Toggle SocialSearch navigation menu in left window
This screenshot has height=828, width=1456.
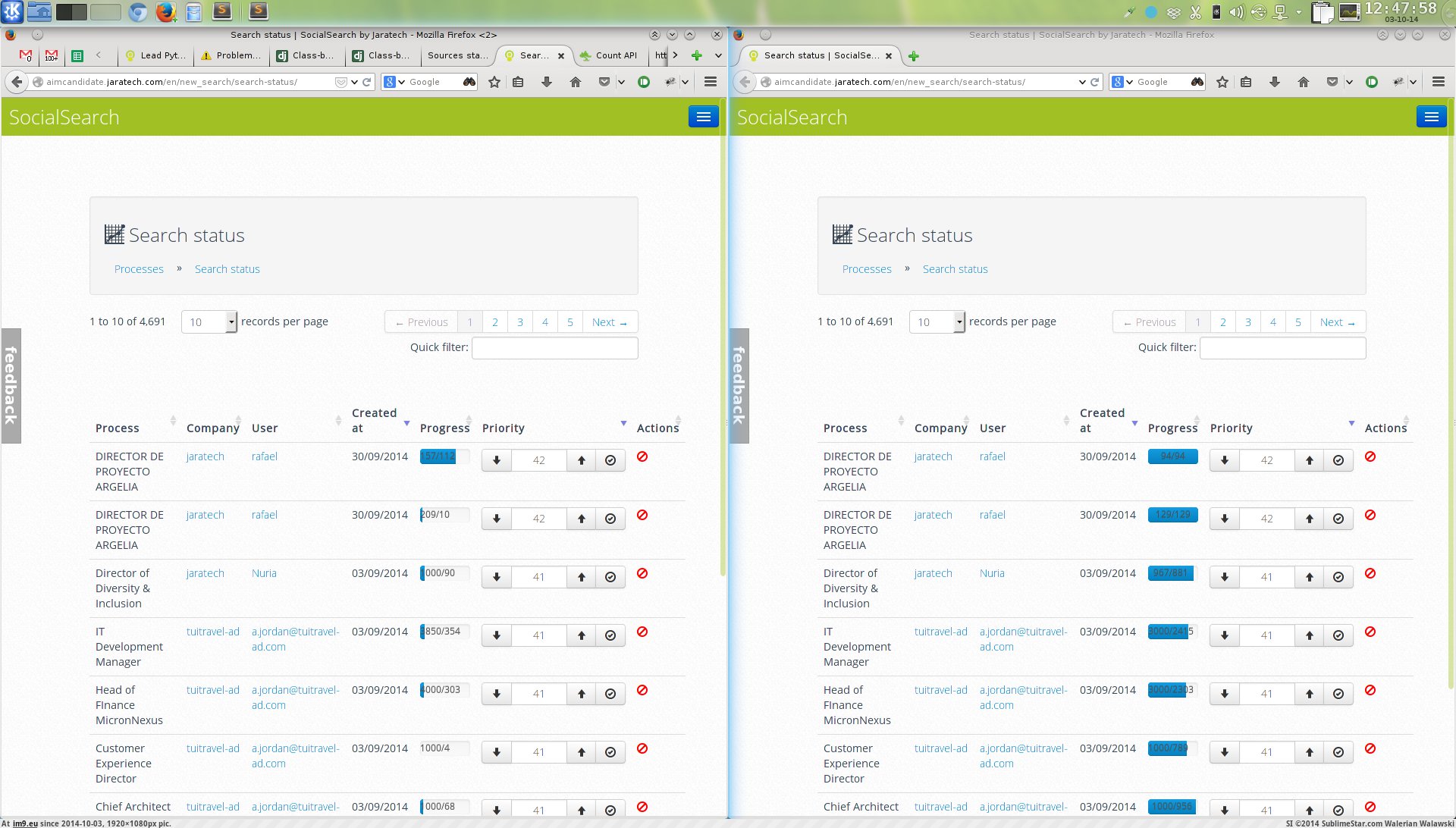coord(704,117)
